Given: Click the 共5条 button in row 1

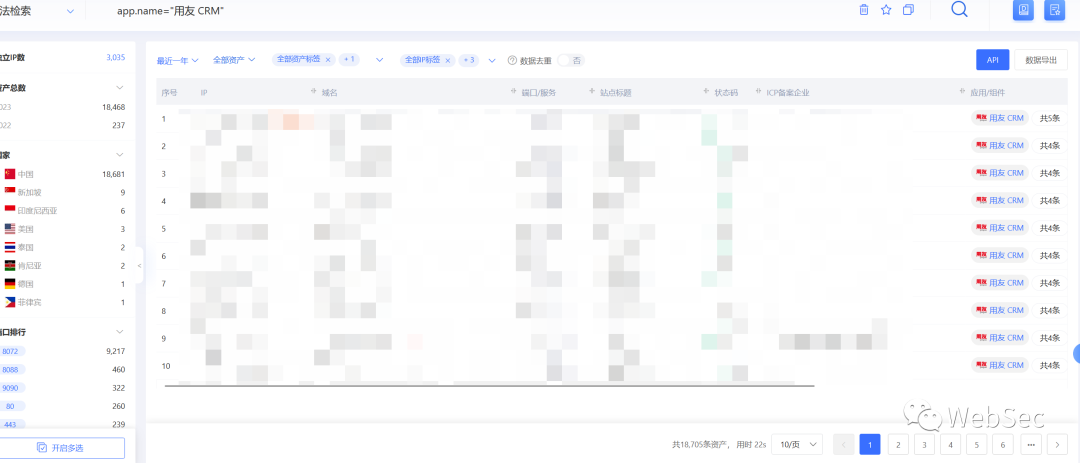Looking at the screenshot, I should click(x=1049, y=118).
